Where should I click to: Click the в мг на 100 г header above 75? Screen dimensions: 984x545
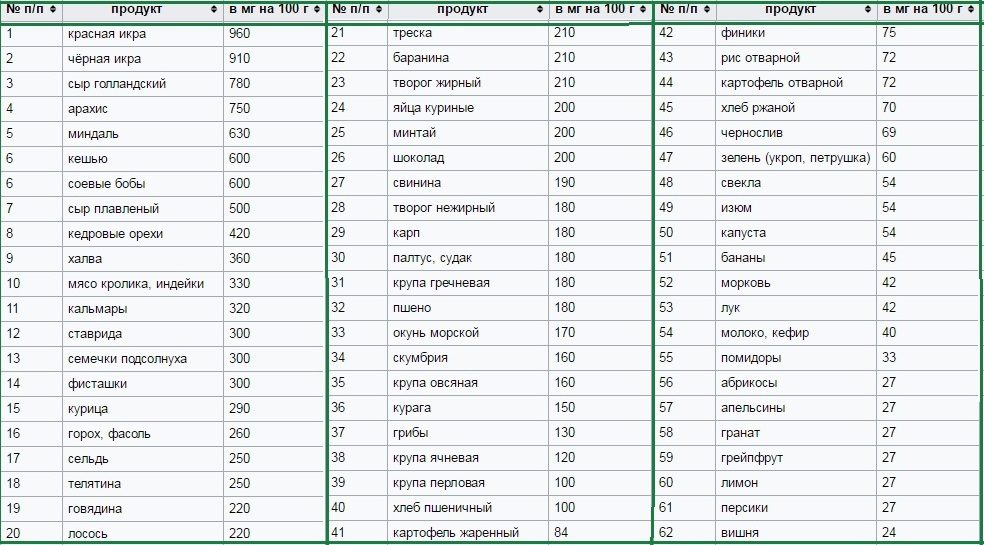pyautogui.click(x=929, y=9)
